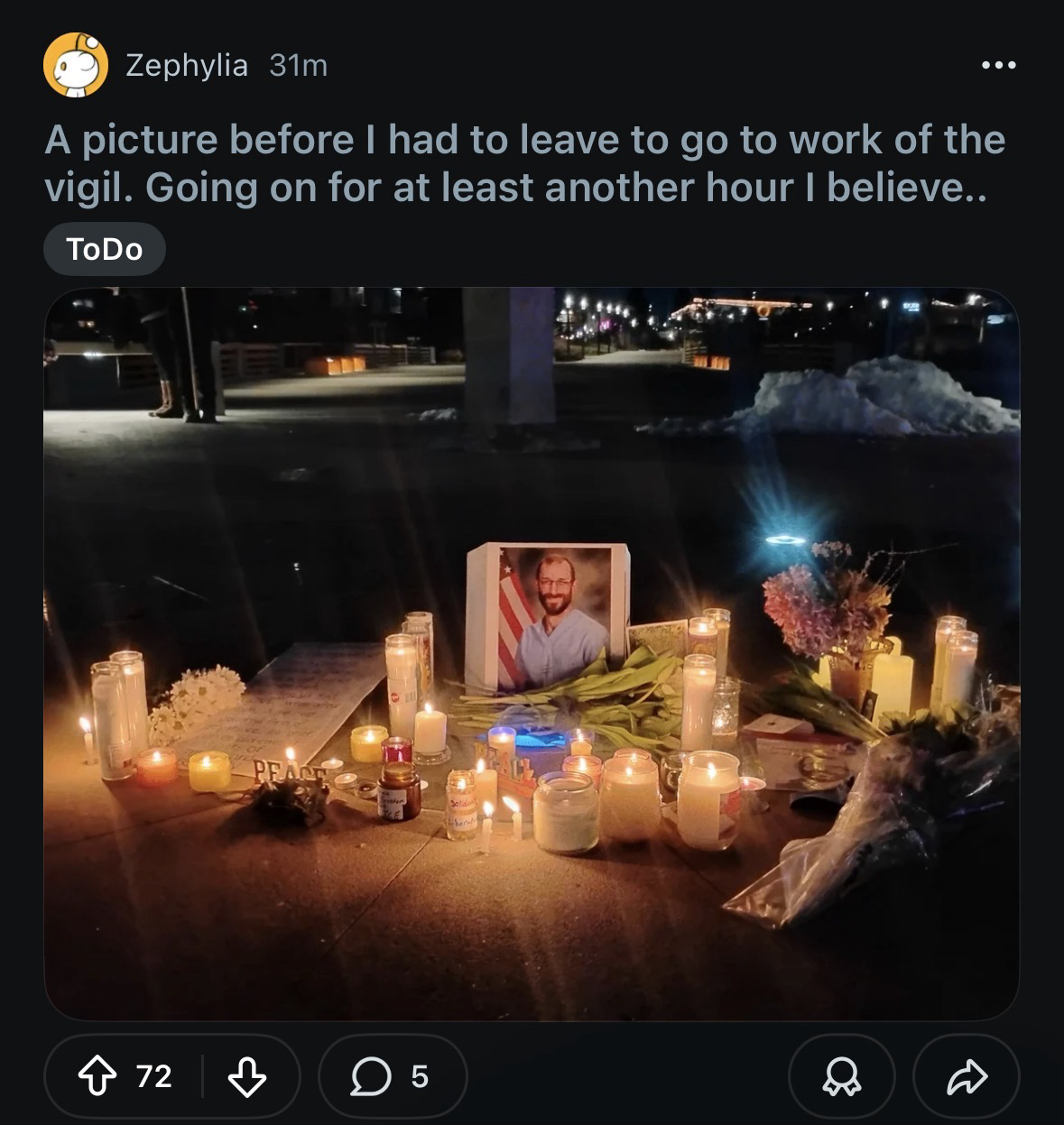The width and height of the screenshot is (1064, 1125).
Task: Click the title line 'vigil. Going on for'
Action: point(514,188)
